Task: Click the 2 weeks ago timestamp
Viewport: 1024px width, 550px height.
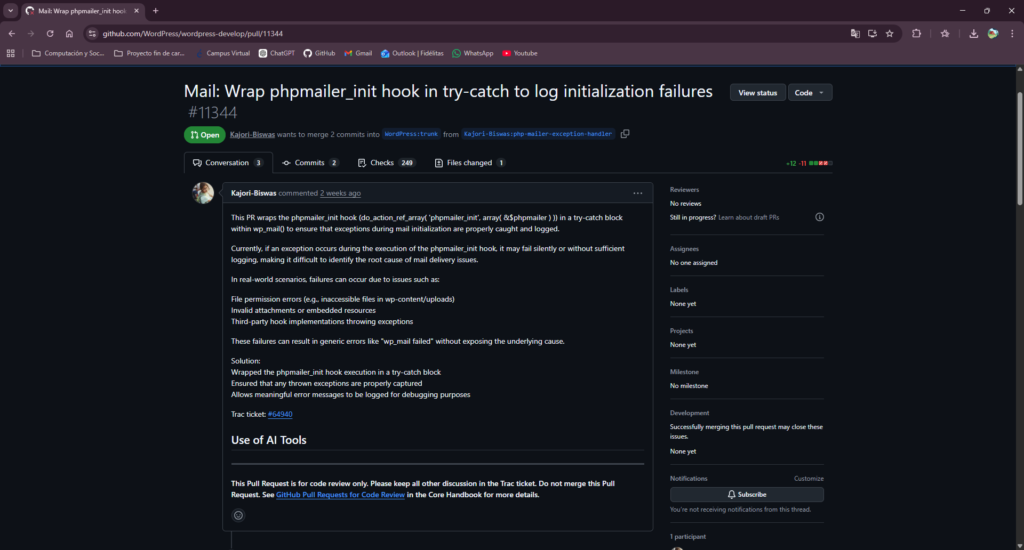Action: point(340,193)
